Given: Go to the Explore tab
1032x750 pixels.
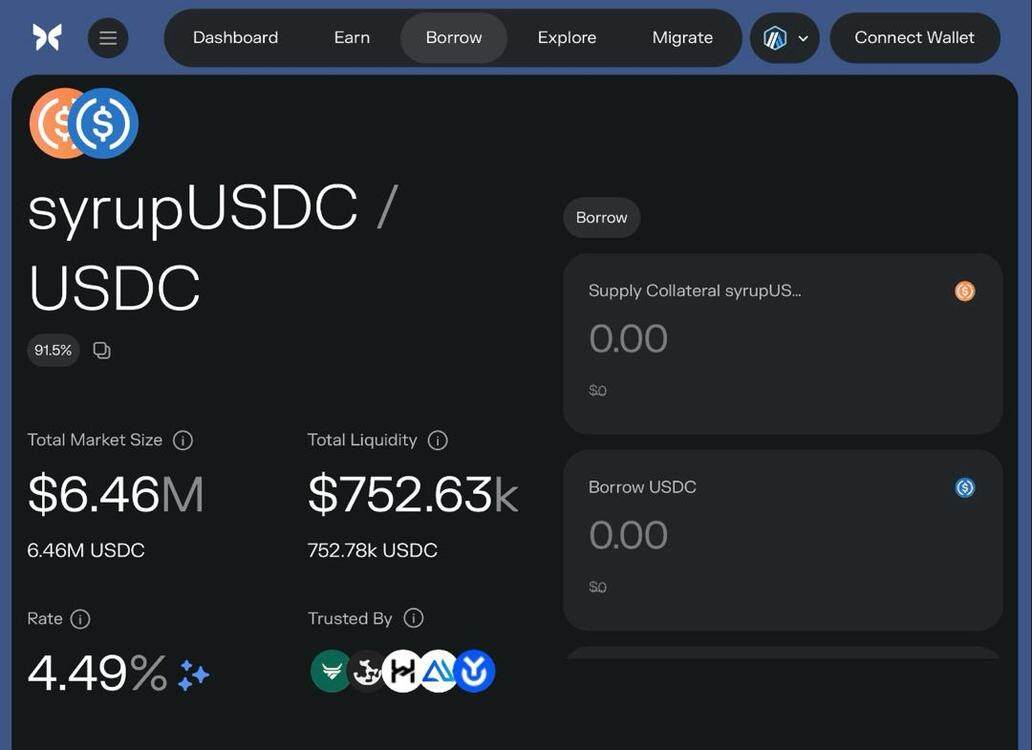Looking at the screenshot, I should point(567,38).
